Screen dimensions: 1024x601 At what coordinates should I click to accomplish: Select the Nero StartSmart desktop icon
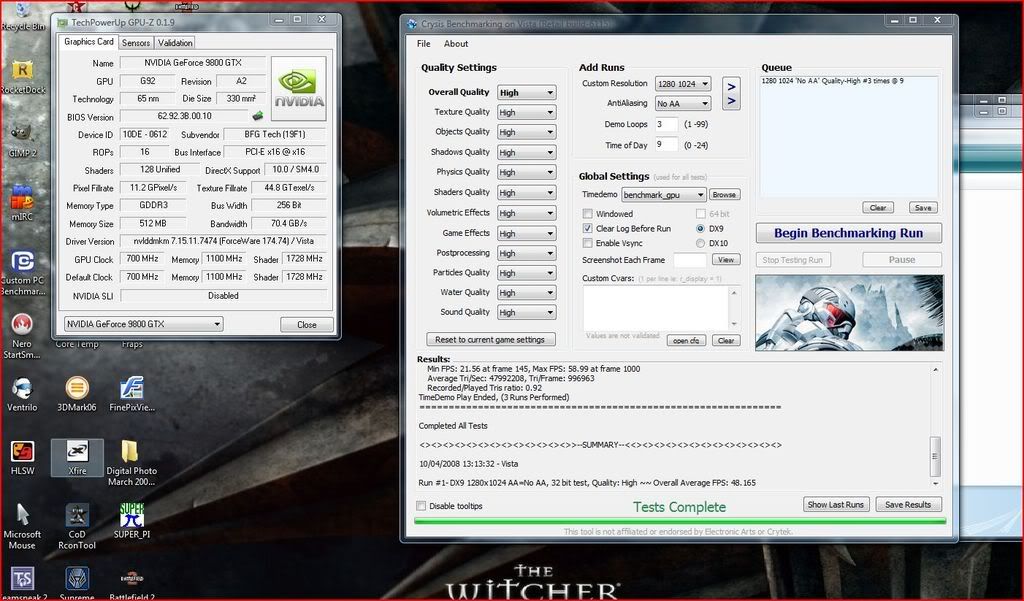tap(22, 335)
